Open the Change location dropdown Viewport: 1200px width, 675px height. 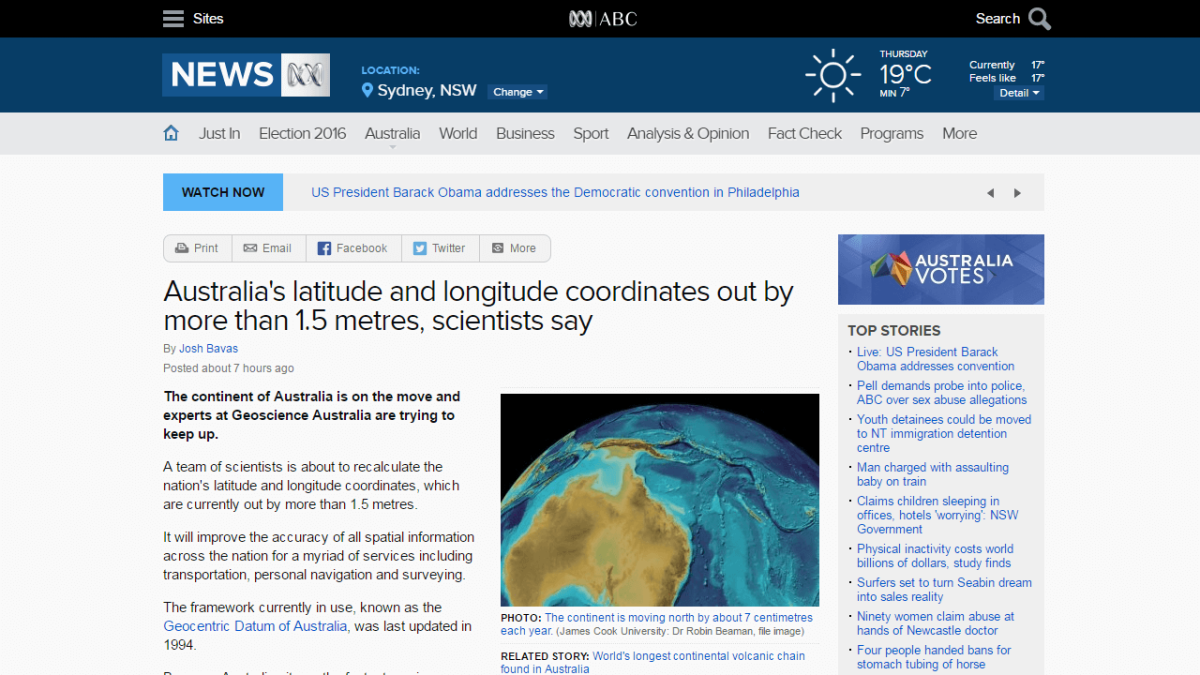click(x=517, y=91)
